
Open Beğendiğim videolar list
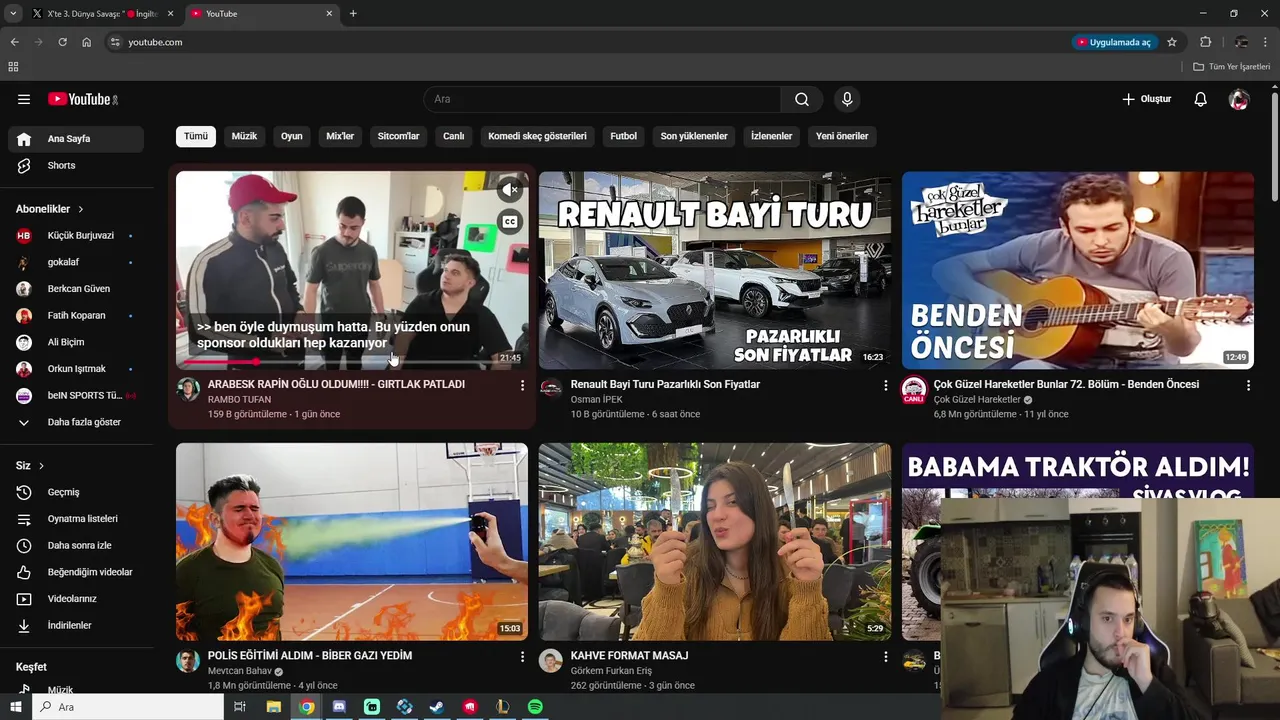tap(76, 572)
